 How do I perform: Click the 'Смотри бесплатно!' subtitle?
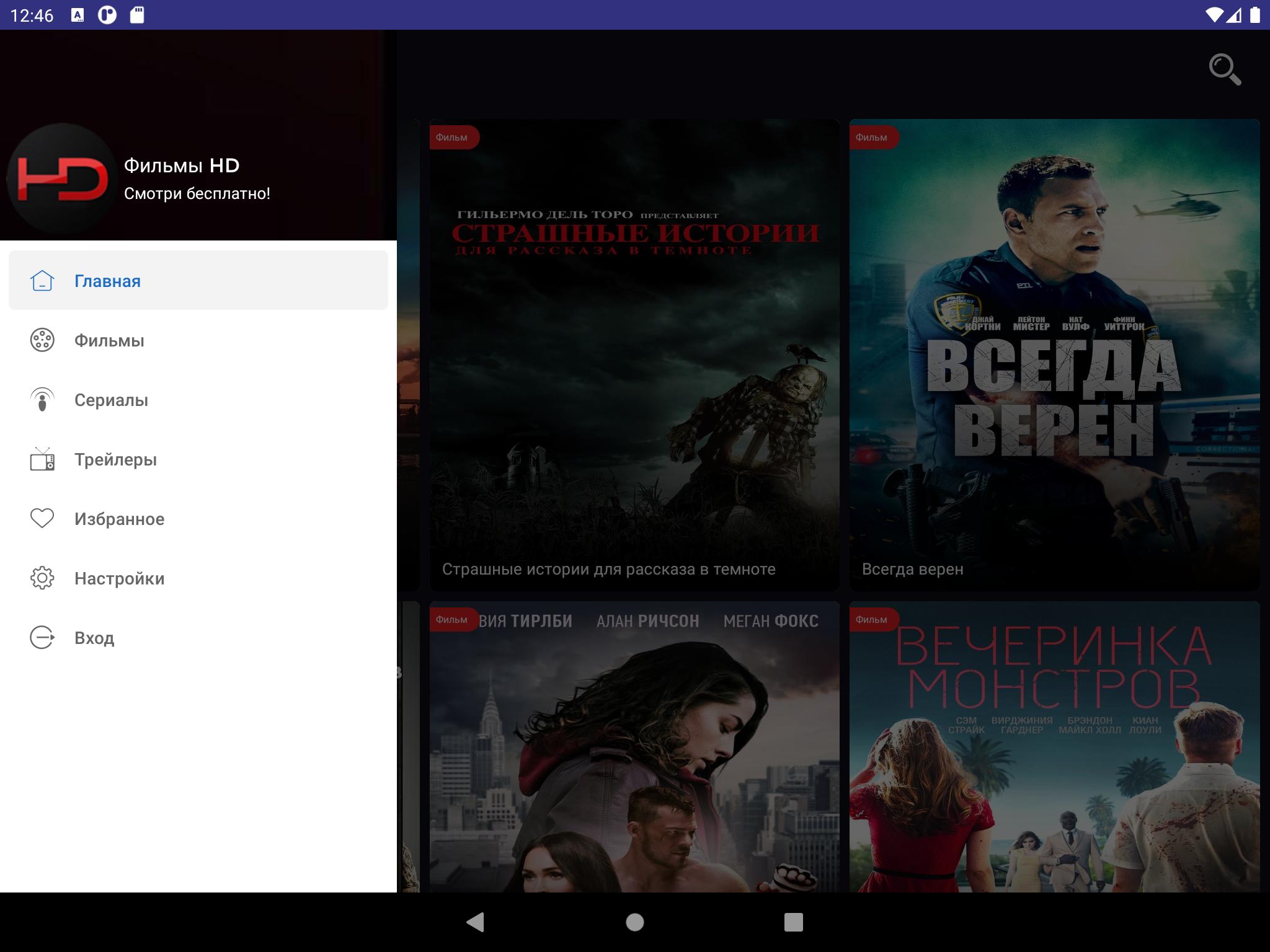(197, 193)
